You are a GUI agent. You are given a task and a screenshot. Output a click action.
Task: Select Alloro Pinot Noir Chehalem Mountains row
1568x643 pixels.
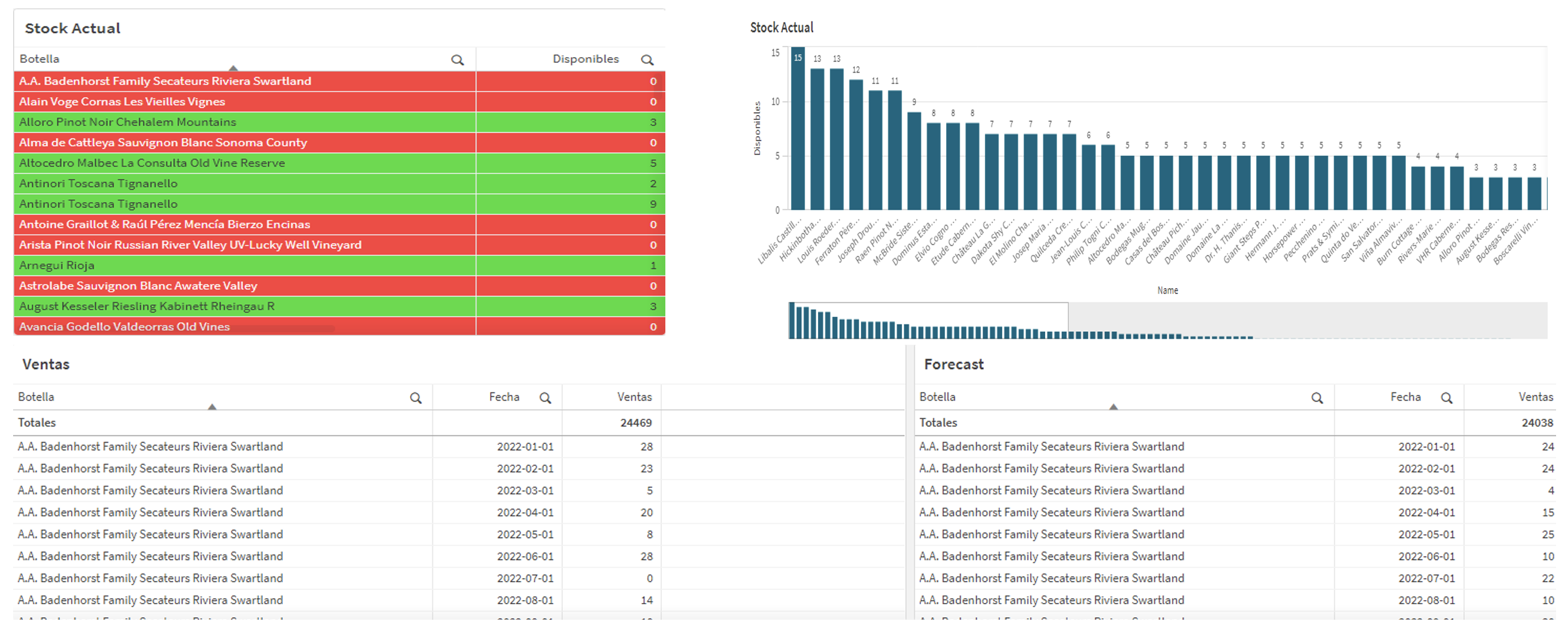(x=243, y=122)
